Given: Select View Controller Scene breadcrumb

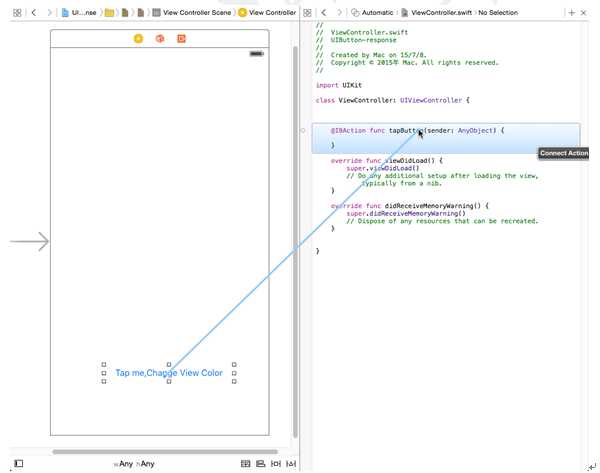Looking at the screenshot, I should pyautogui.click(x=192, y=13).
